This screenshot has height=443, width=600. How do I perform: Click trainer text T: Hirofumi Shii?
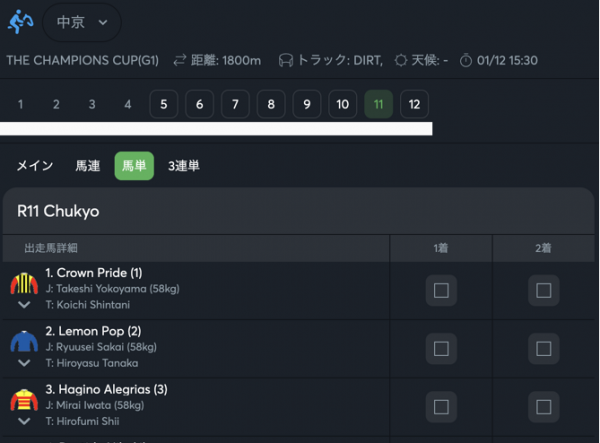click(x=82, y=421)
